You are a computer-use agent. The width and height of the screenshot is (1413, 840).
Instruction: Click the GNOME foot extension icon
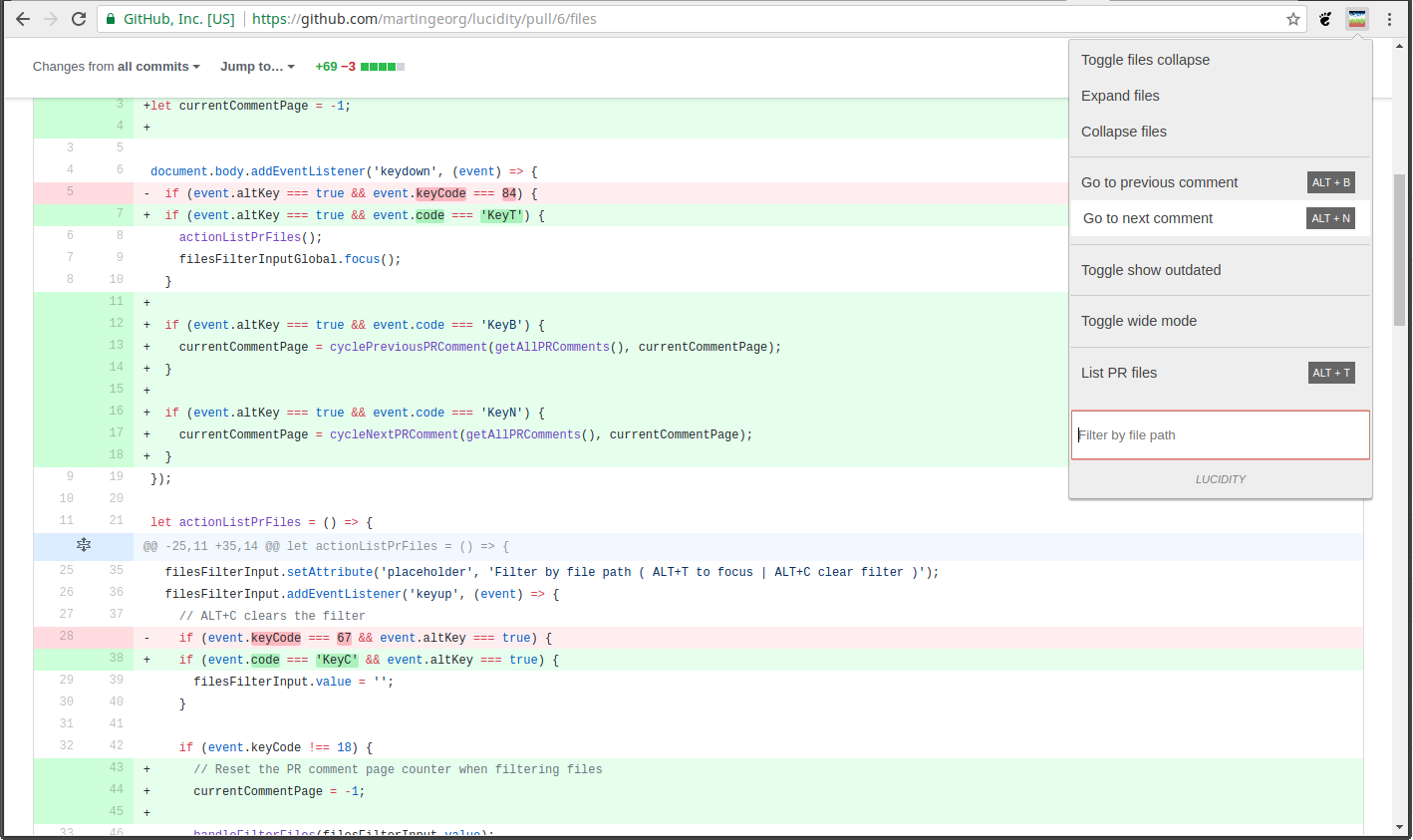[1325, 19]
